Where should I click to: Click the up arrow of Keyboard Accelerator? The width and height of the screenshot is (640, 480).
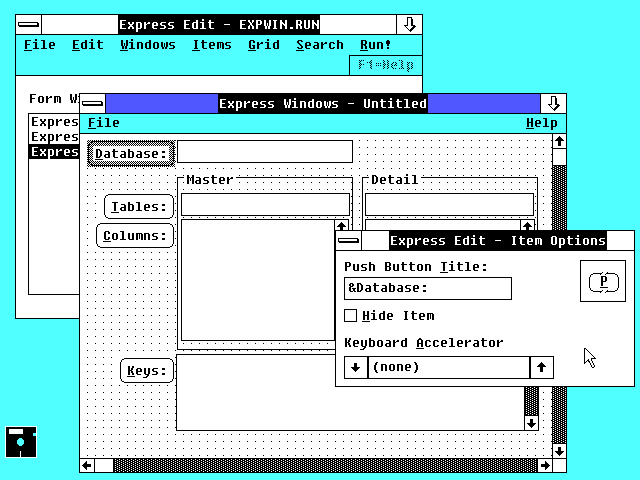542,367
